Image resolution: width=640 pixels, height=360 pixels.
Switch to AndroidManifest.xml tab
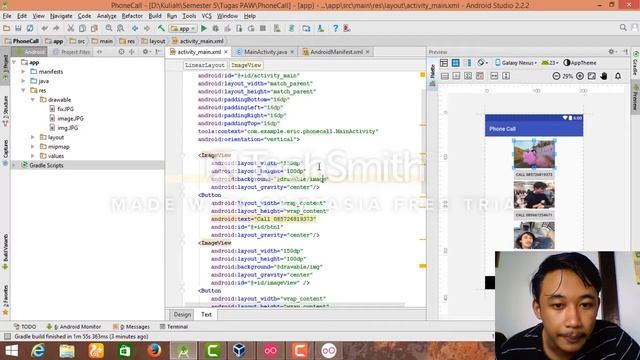[336, 52]
